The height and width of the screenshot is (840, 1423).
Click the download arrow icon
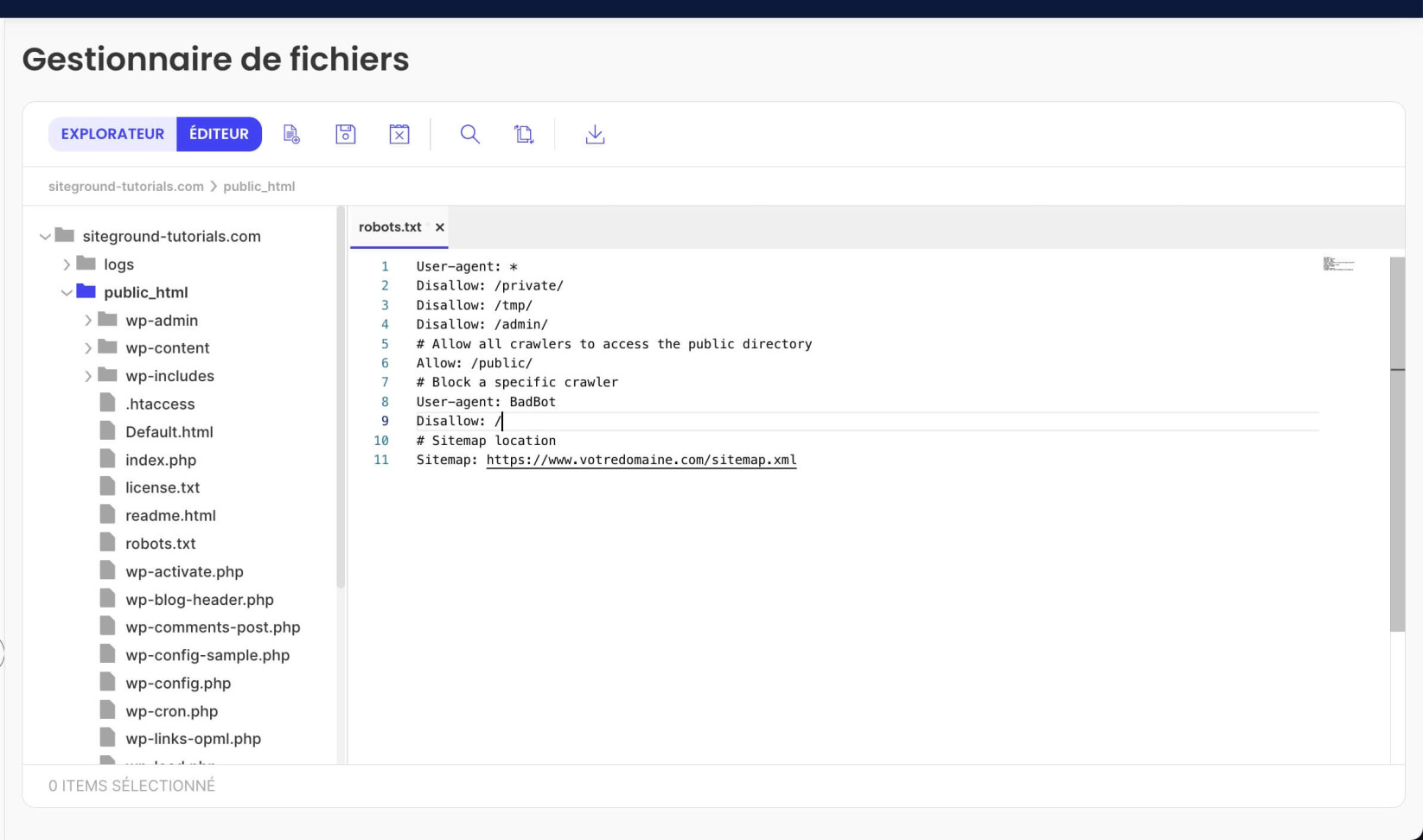click(595, 134)
